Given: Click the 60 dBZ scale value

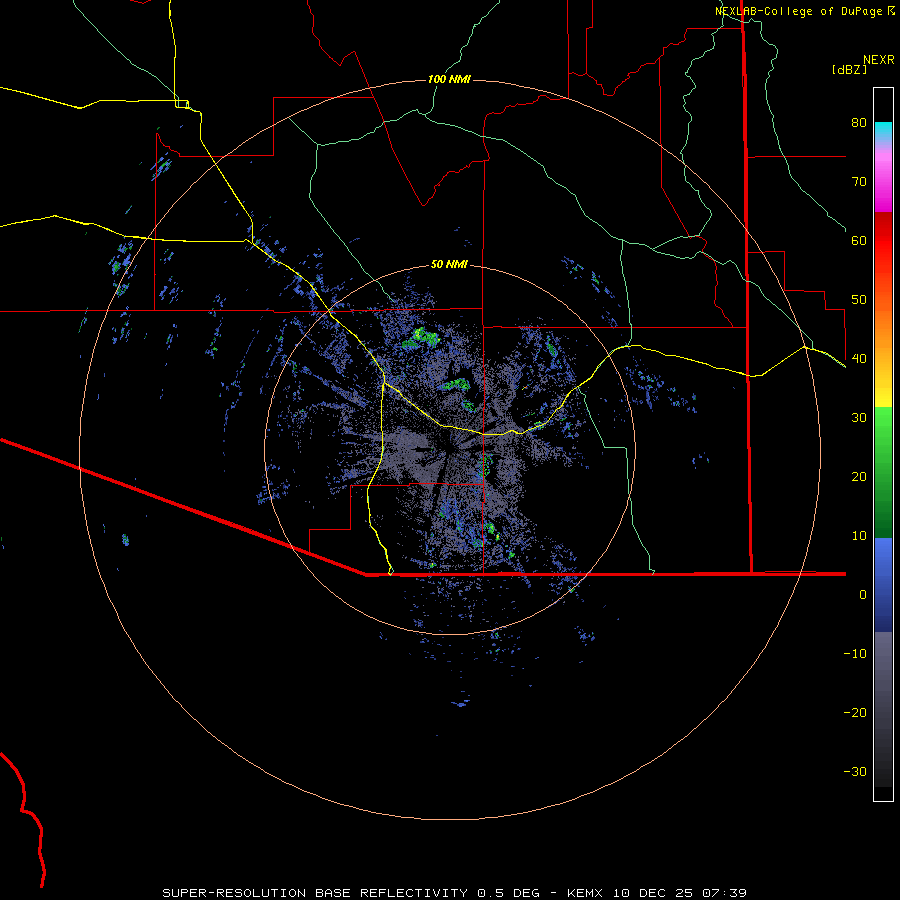Looking at the screenshot, I should (x=859, y=240).
